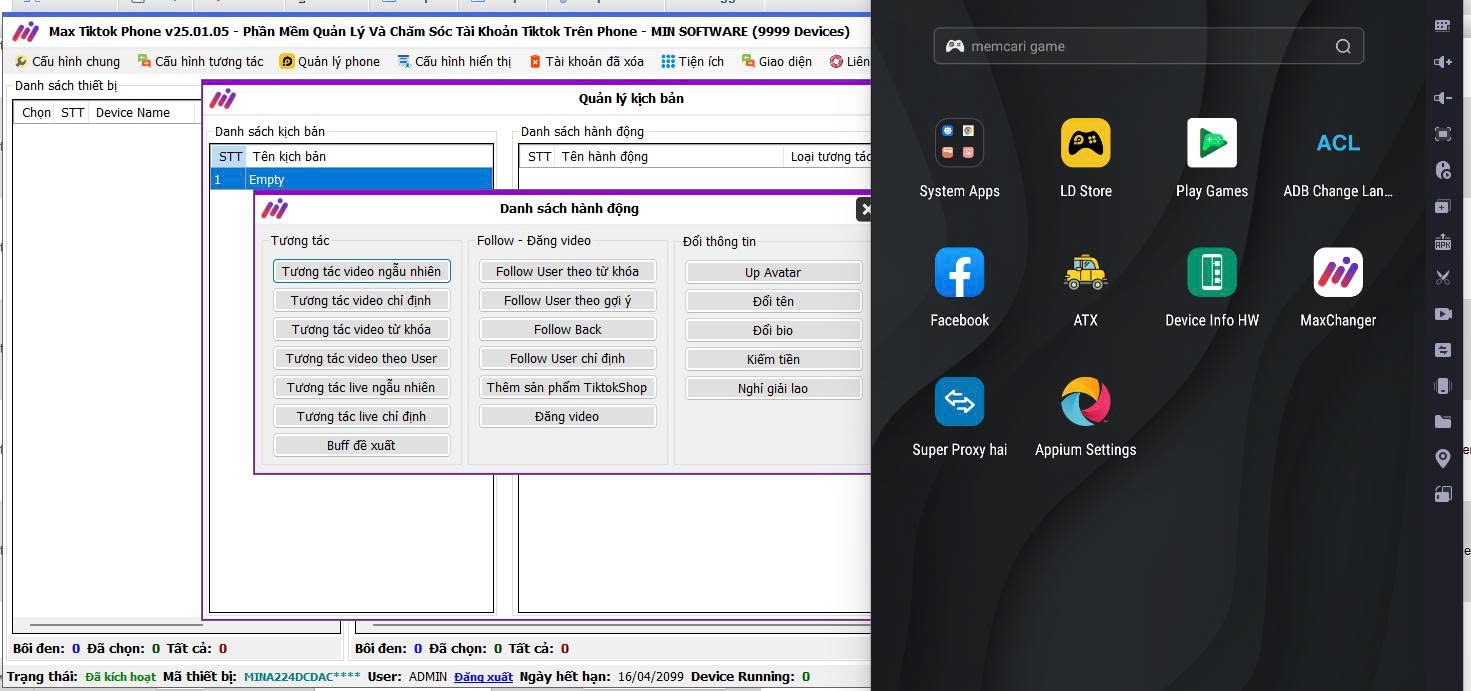
Task: Open emulator keyboard mapping sidebar icon
Action: 1443,26
